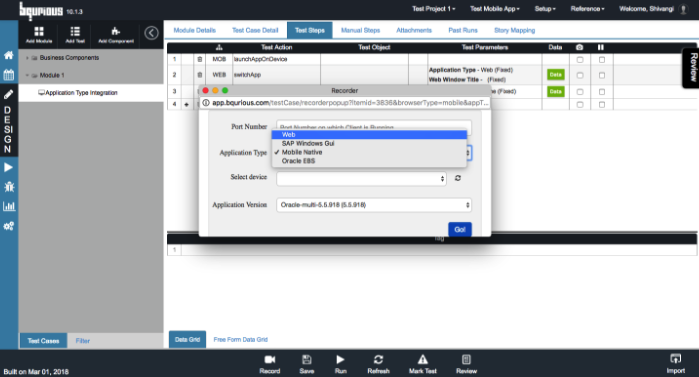Tick the screenshot checkbox for step 1

tap(580, 59)
